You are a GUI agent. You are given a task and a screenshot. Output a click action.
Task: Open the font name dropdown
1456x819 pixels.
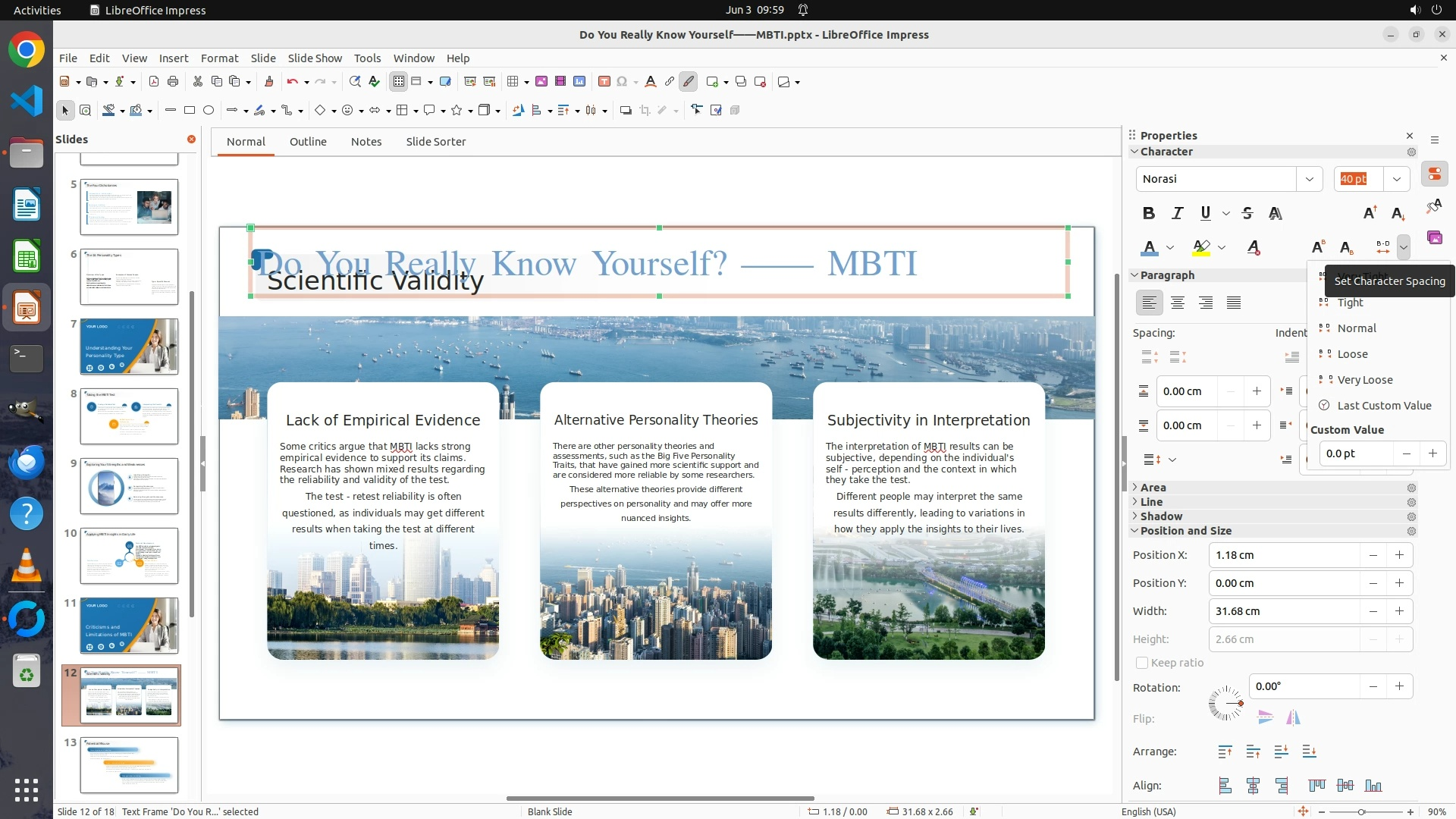coord(1309,179)
